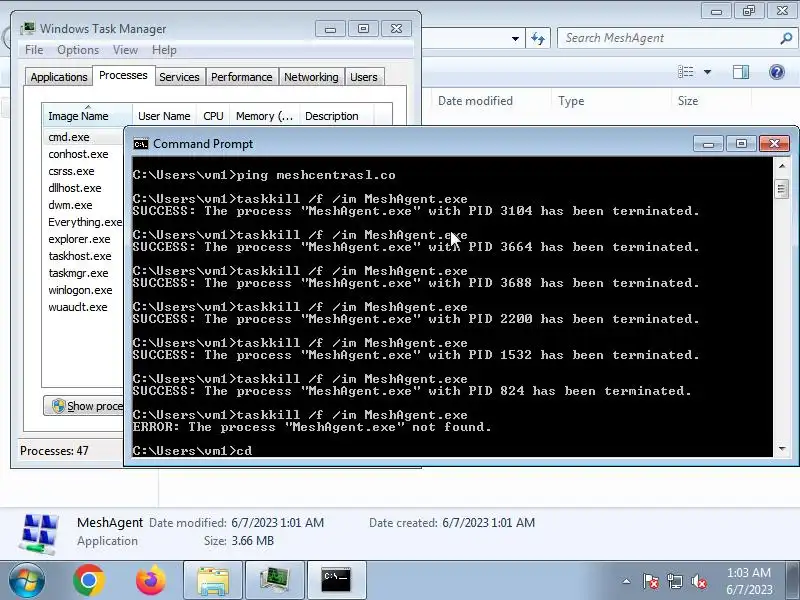Image resolution: width=800 pixels, height=600 pixels.
Task: Click the Task Manager title icon
Action: pyautogui.click(x=28, y=29)
